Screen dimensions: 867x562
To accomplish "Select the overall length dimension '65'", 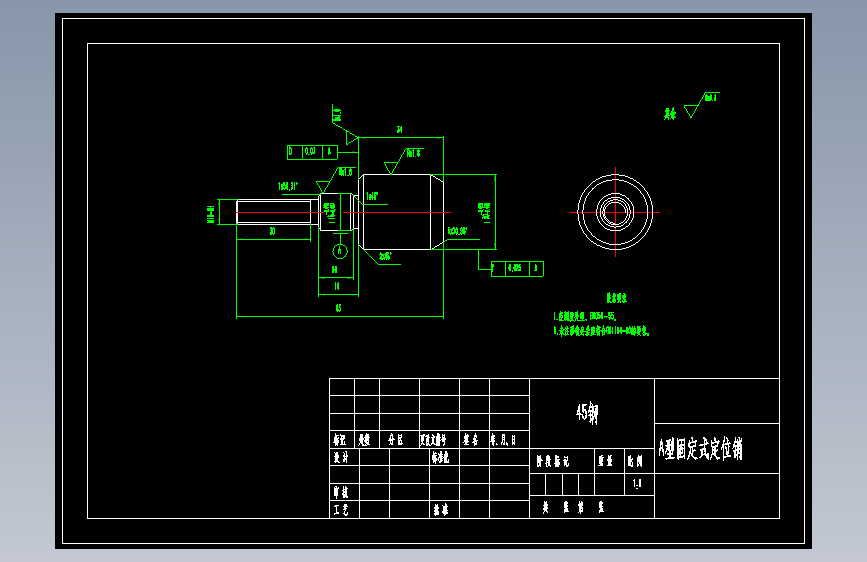I will pos(338,308).
